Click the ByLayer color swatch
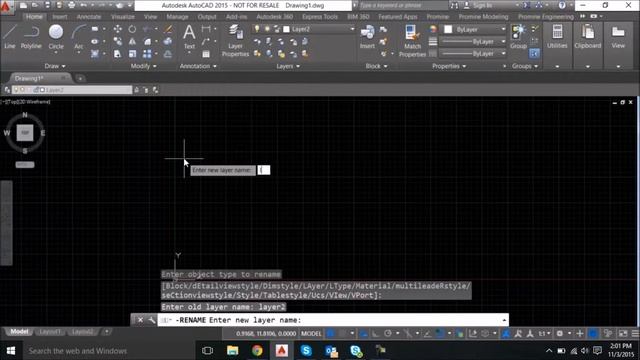Image resolution: width=640 pixels, height=360 pixels. pyautogui.click(x=448, y=29)
